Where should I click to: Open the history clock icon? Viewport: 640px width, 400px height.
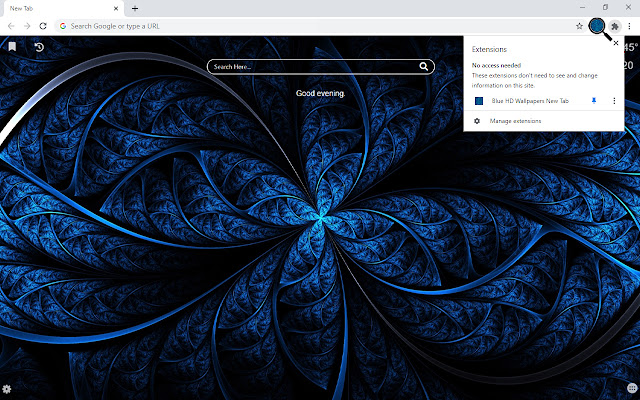(39, 47)
